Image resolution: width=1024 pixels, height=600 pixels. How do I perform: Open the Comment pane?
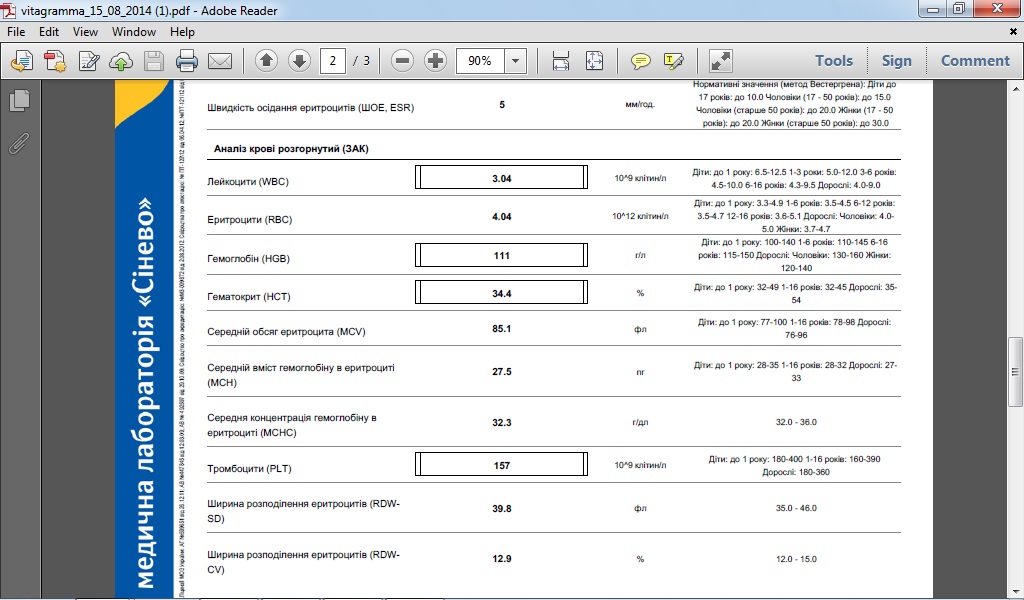click(x=975, y=61)
